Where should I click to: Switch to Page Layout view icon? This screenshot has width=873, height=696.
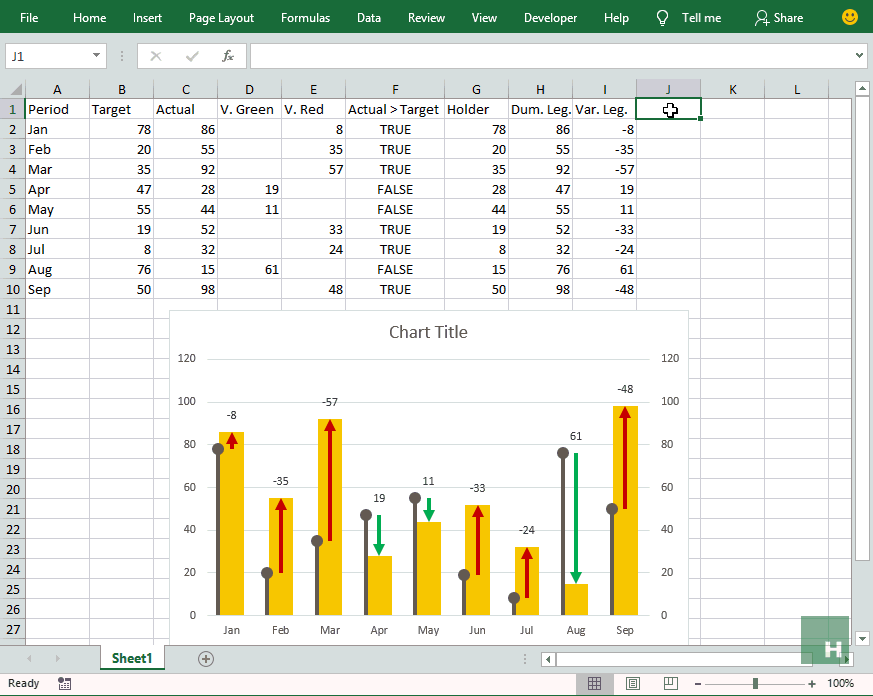coord(632,684)
